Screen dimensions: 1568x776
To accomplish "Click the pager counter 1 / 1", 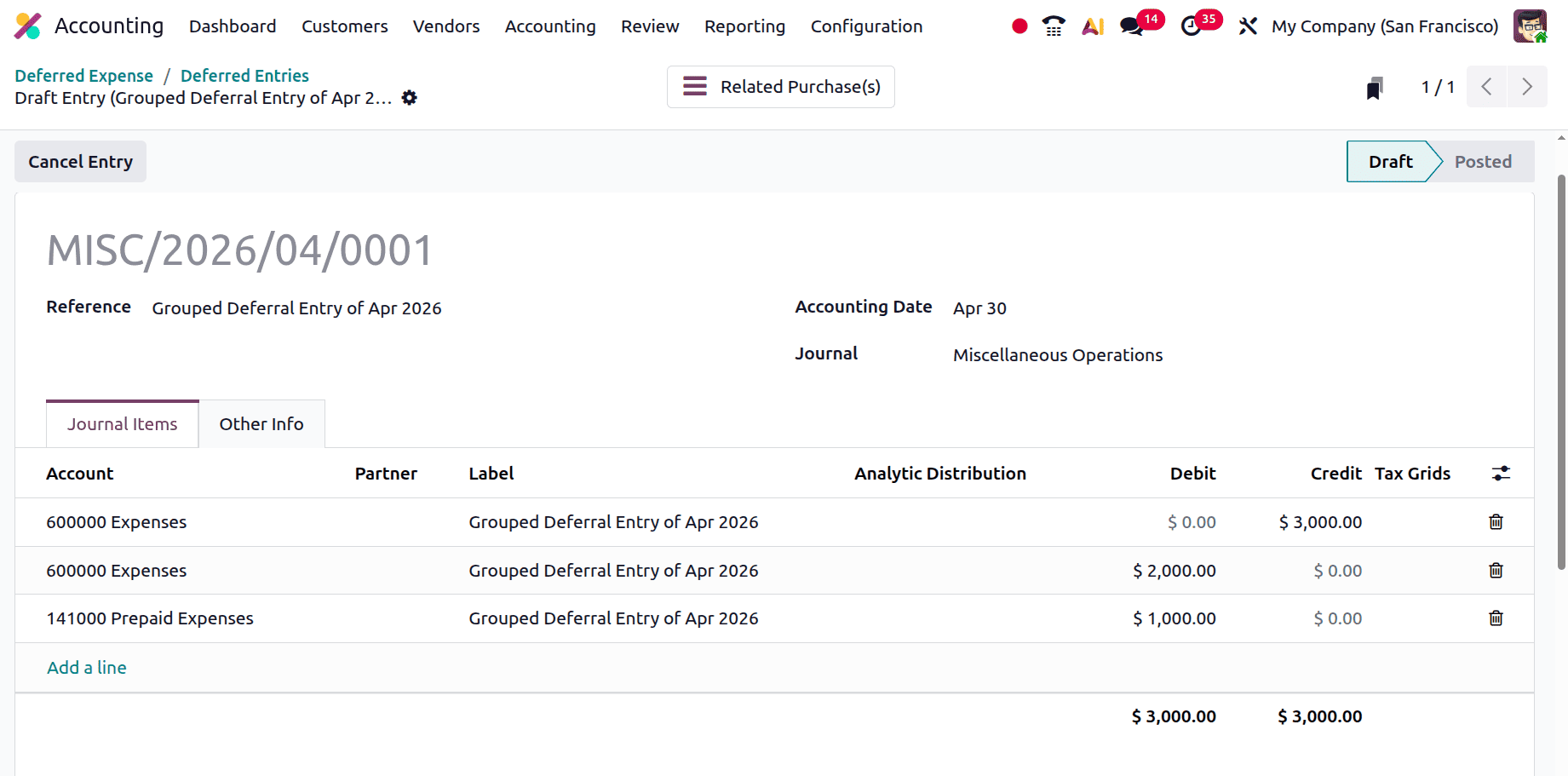I will [1438, 87].
